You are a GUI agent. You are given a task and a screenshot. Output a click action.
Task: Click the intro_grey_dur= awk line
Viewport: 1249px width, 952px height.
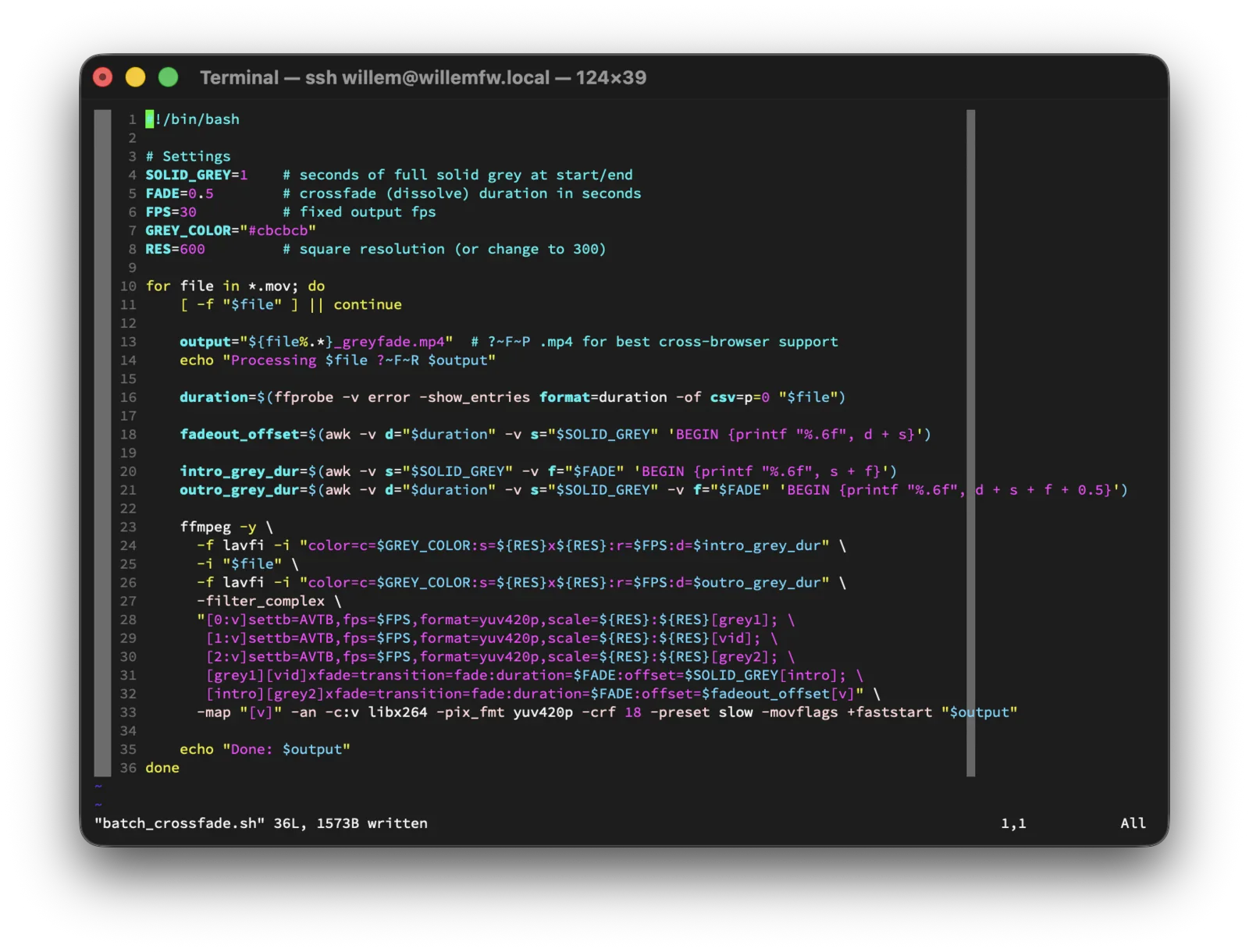point(539,471)
